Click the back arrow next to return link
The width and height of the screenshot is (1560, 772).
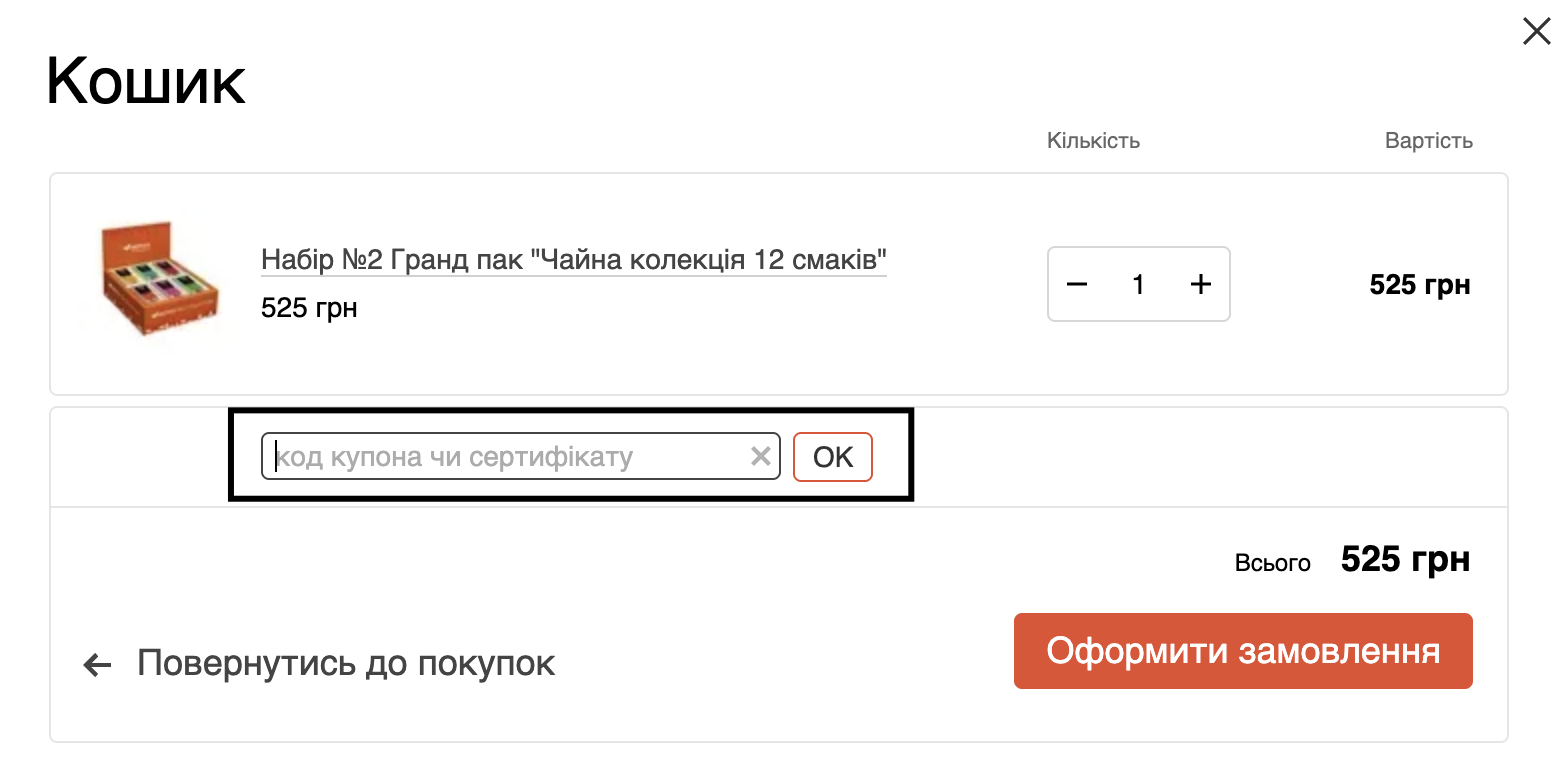96,664
